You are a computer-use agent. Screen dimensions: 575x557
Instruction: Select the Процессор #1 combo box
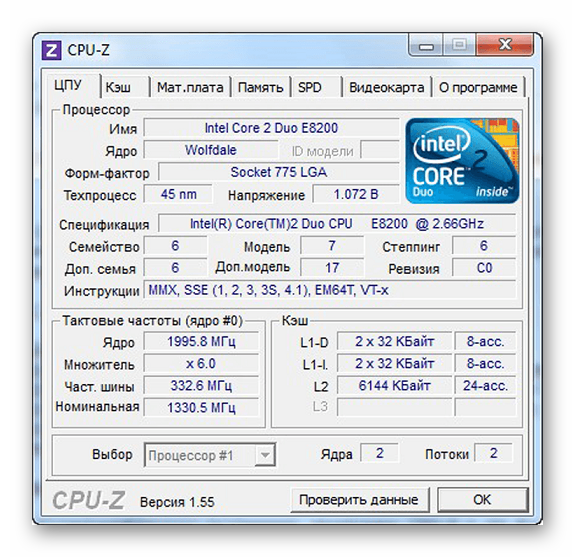(x=210, y=455)
